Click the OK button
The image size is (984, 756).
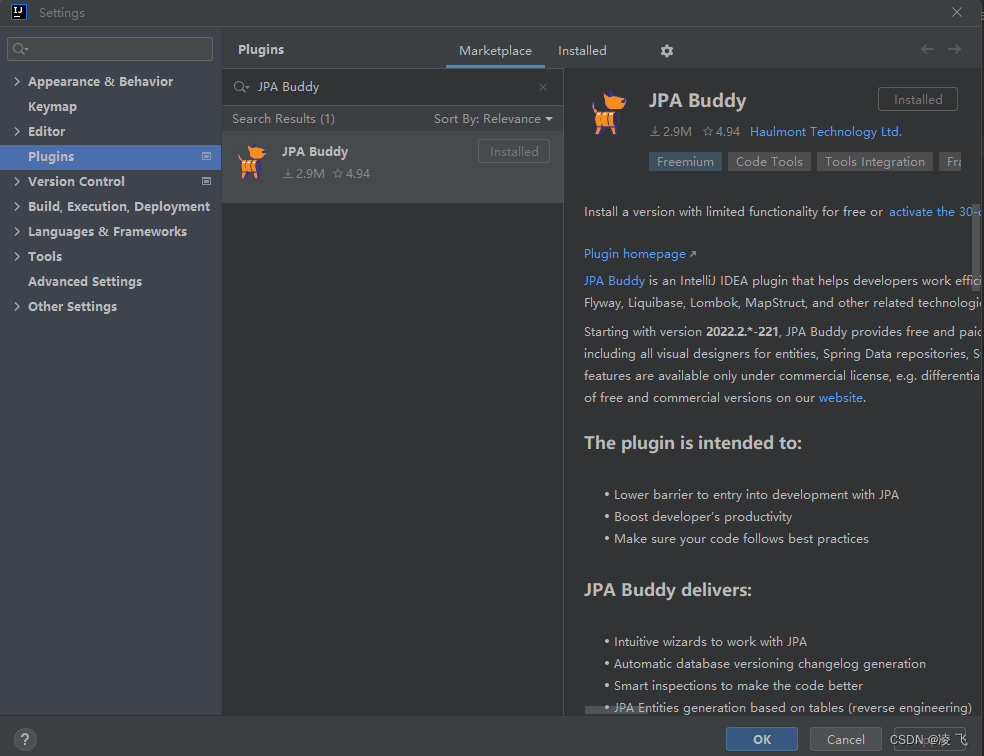pyautogui.click(x=762, y=739)
